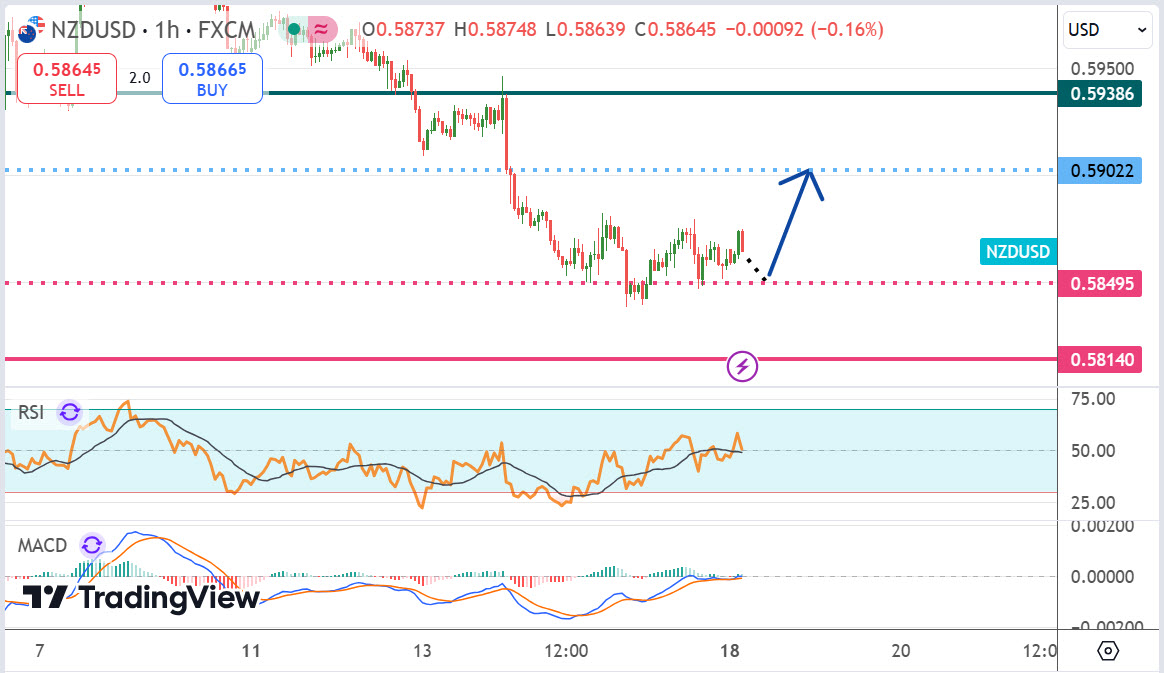Viewport: 1164px width, 673px height.
Task: Click the purple lightning bolt icon
Action: click(742, 366)
